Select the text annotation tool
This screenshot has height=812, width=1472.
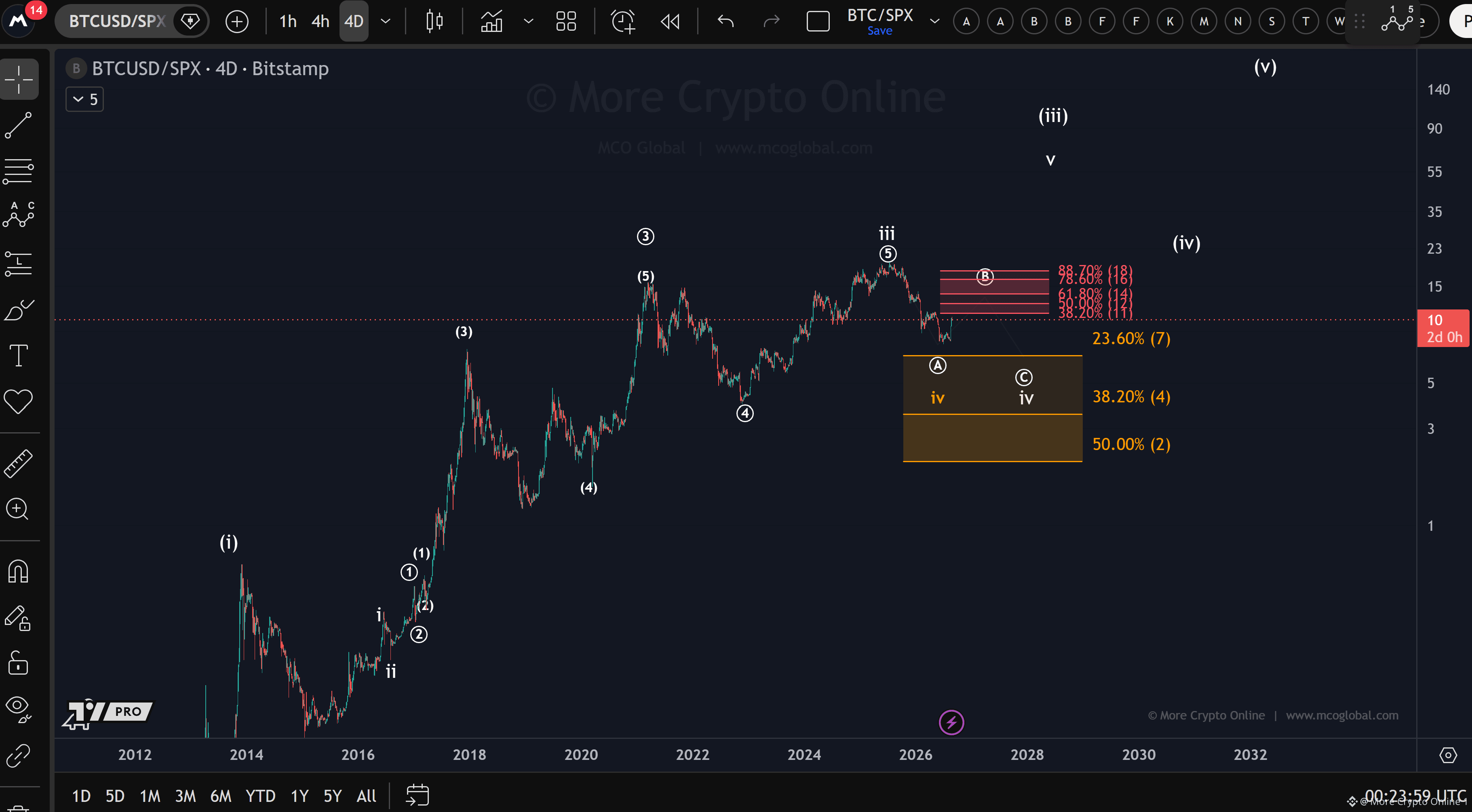pyautogui.click(x=19, y=355)
